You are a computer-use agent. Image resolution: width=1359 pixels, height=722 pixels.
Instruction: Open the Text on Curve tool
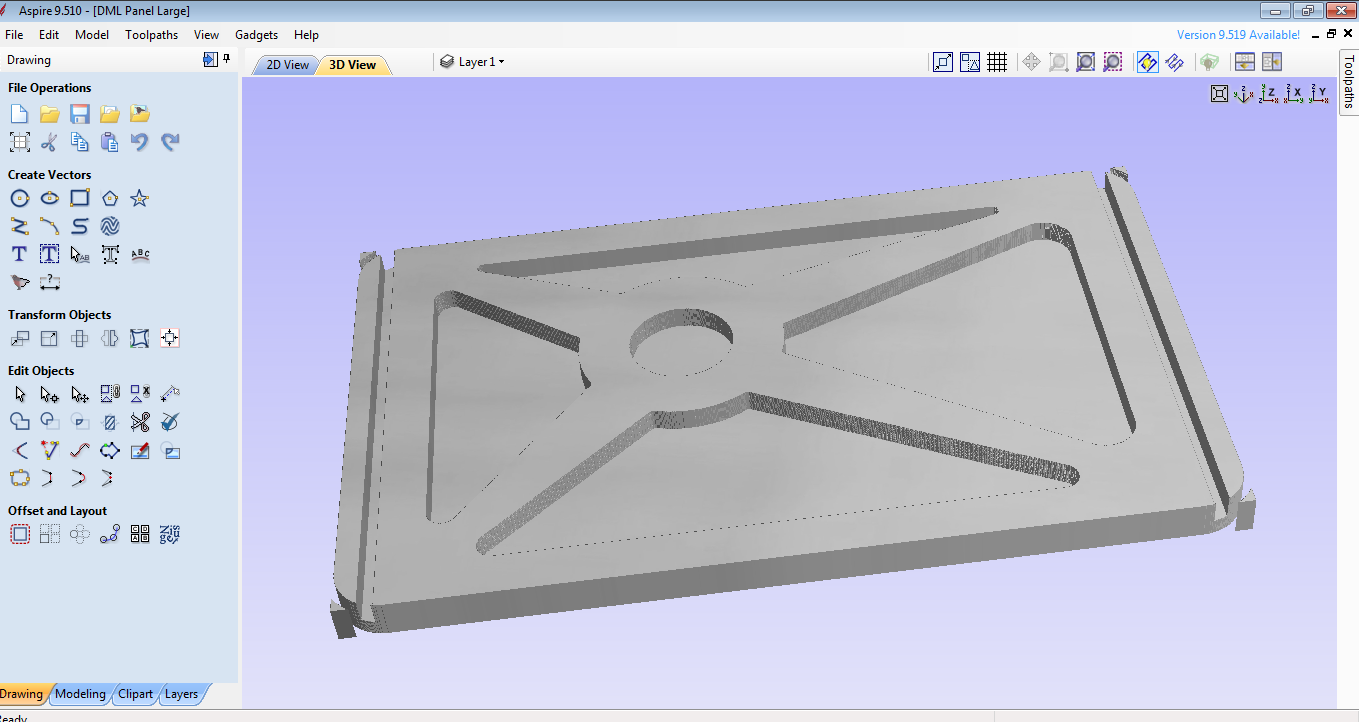tap(140, 254)
